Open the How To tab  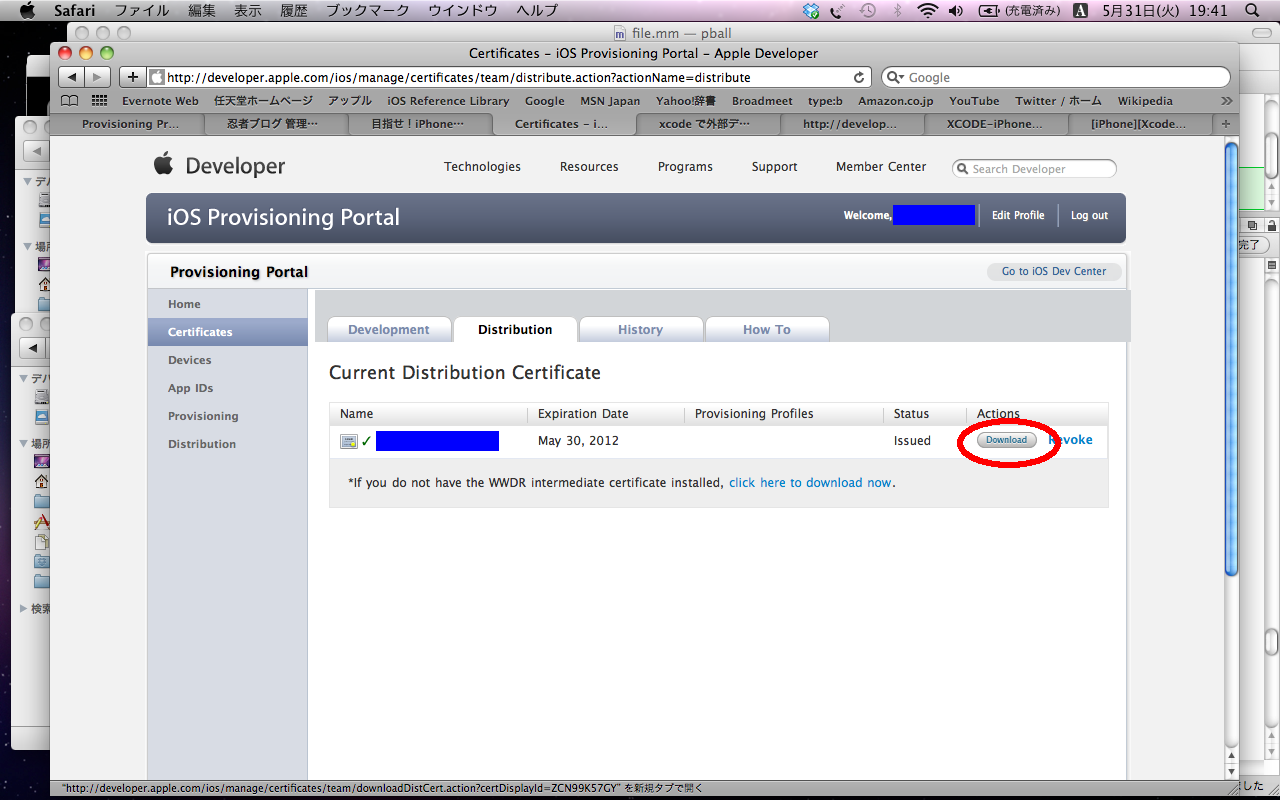tap(767, 330)
